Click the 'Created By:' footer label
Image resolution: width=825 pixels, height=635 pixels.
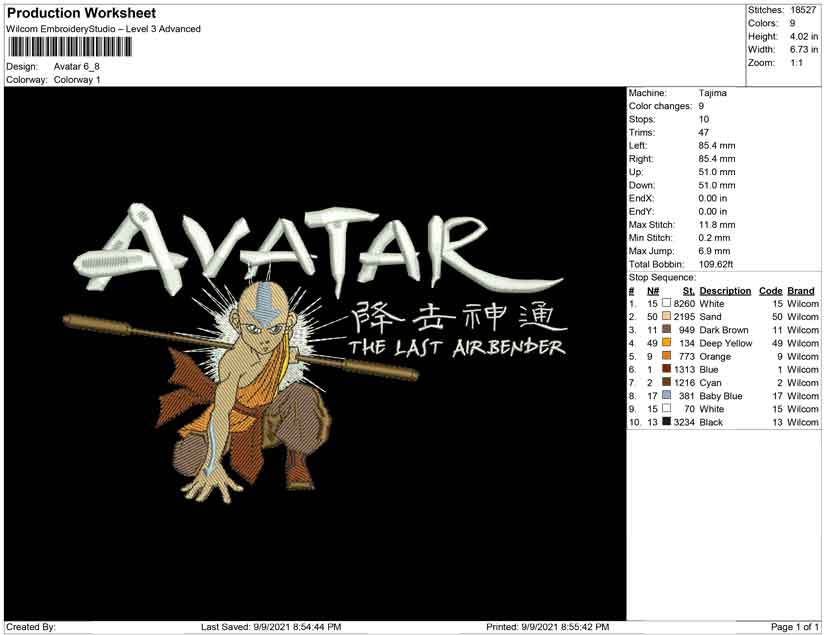[x=31, y=627]
